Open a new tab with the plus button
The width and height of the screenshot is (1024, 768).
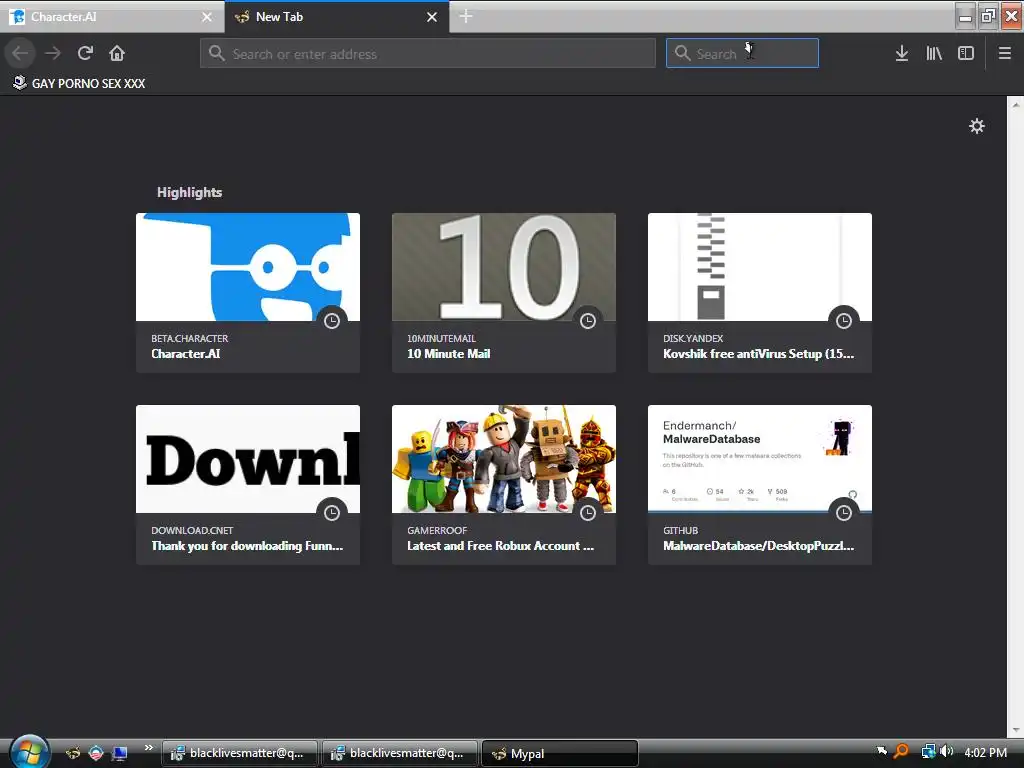pyautogui.click(x=466, y=16)
